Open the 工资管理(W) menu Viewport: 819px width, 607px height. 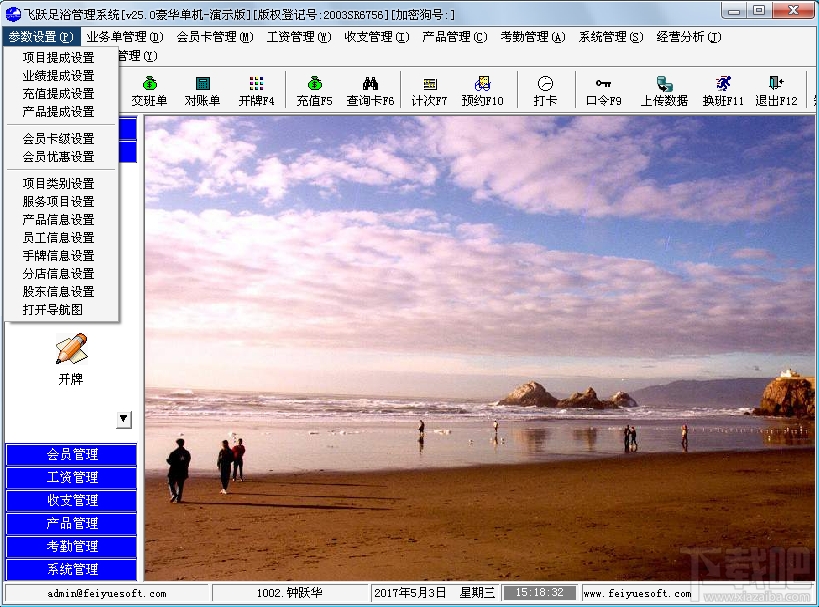coord(299,37)
